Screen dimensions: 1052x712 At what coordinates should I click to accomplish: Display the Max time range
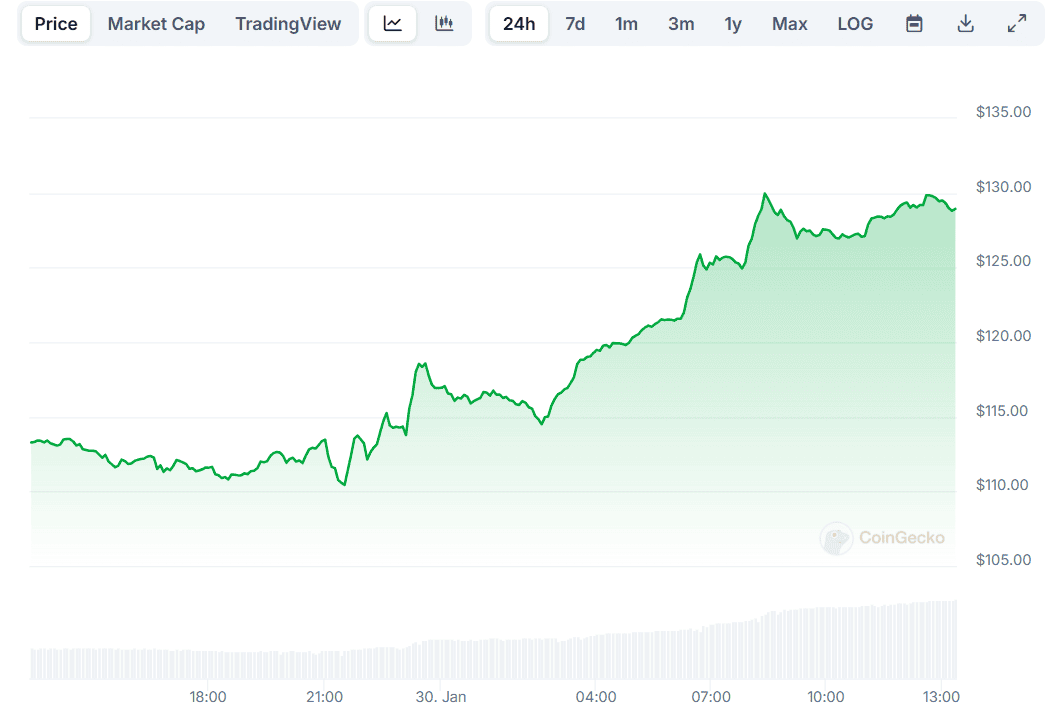(789, 24)
